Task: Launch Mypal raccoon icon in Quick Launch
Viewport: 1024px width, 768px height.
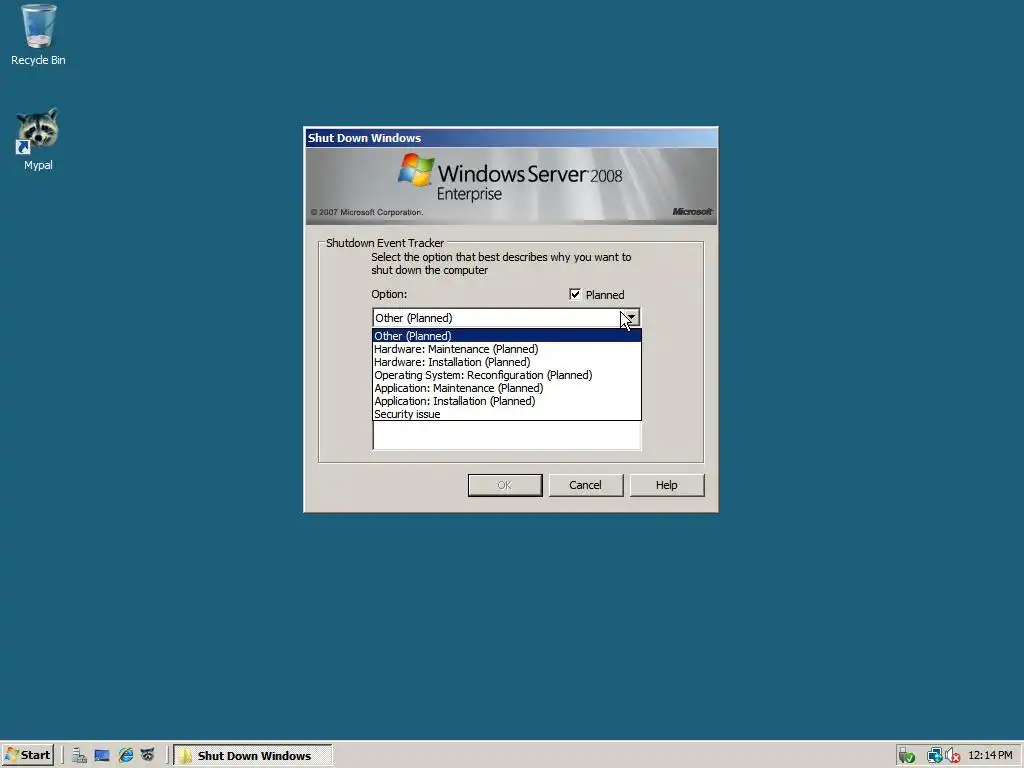Action: 148,756
